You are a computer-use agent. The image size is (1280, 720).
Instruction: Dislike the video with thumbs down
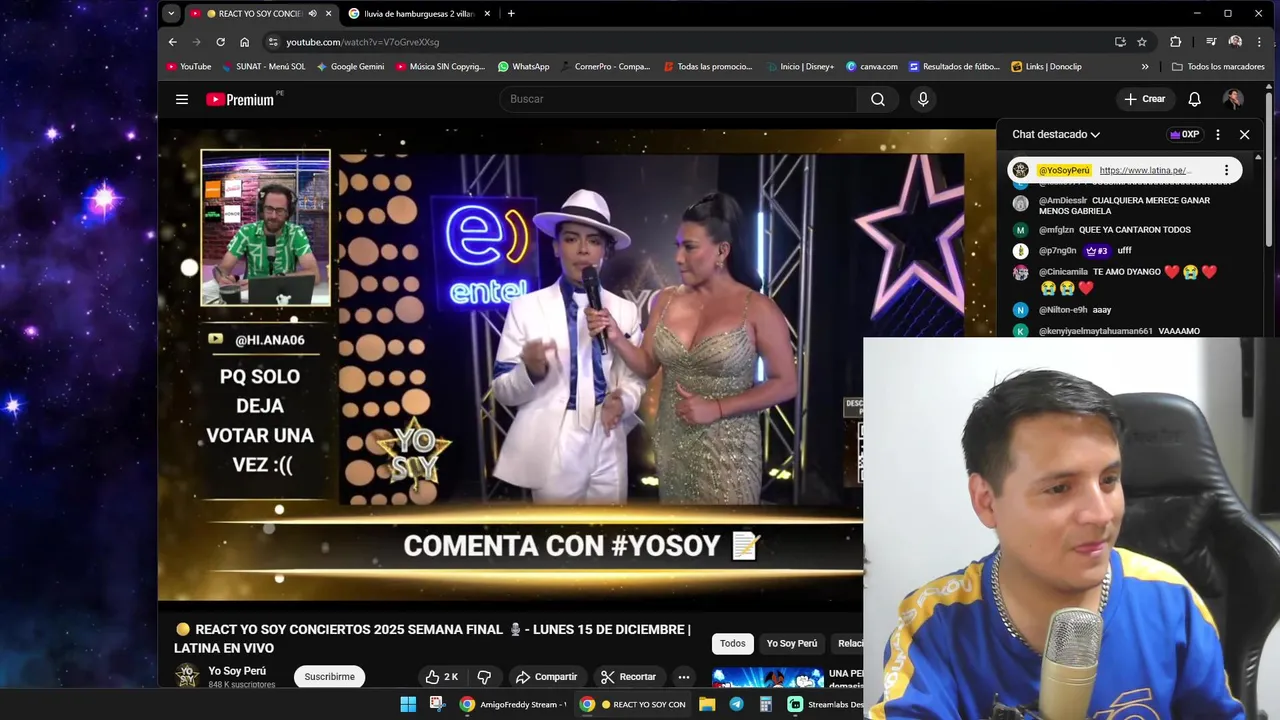pos(484,677)
